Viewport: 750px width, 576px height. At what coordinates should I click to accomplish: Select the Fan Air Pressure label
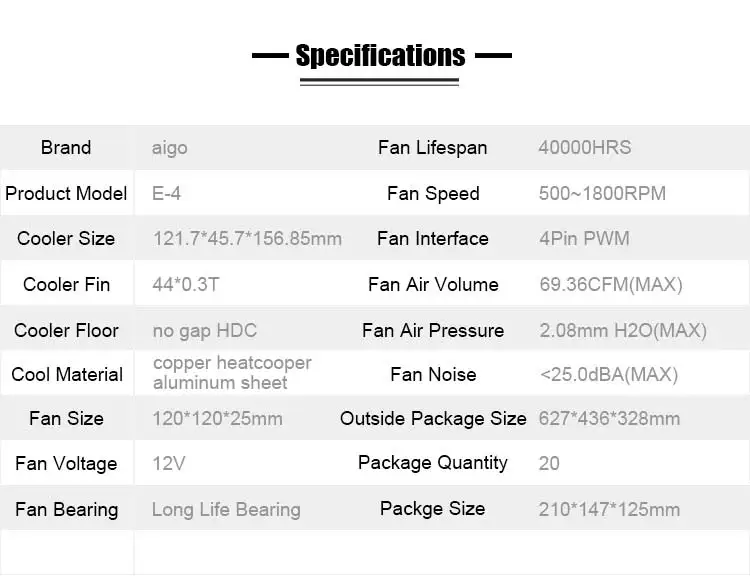[x=433, y=331]
